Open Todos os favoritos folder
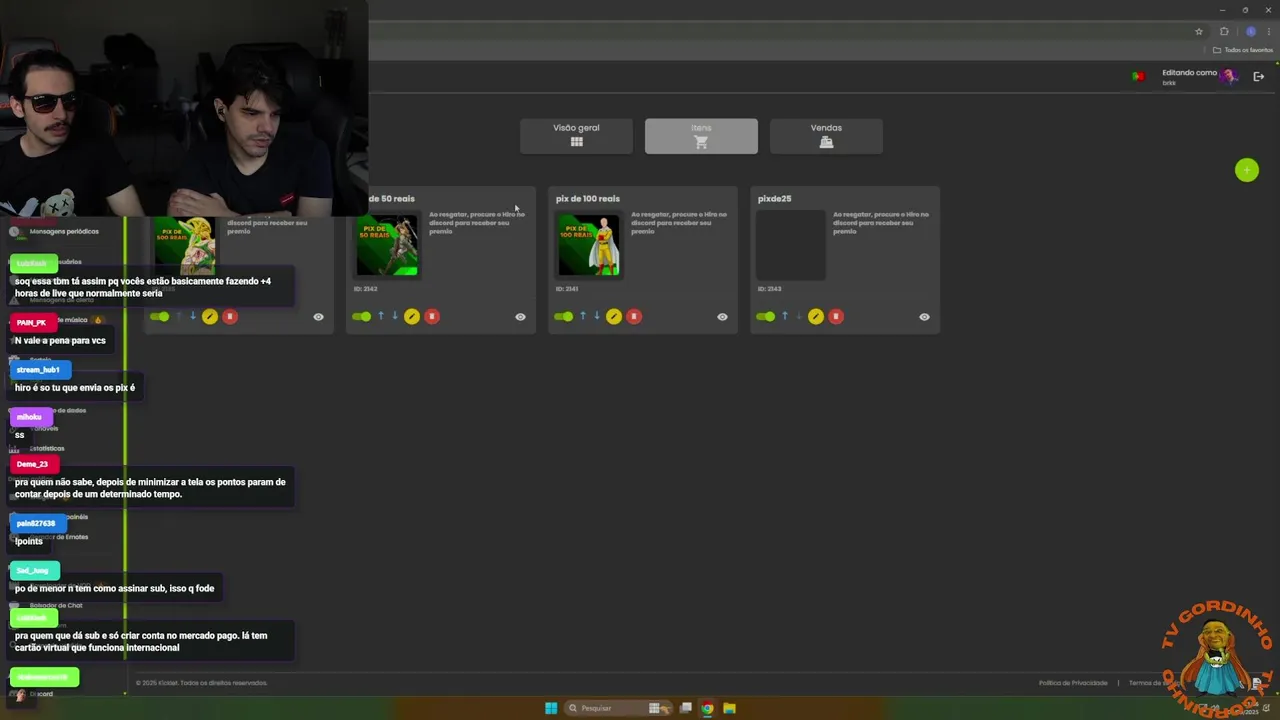1280x720 pixels. [x=1243, y=50]
